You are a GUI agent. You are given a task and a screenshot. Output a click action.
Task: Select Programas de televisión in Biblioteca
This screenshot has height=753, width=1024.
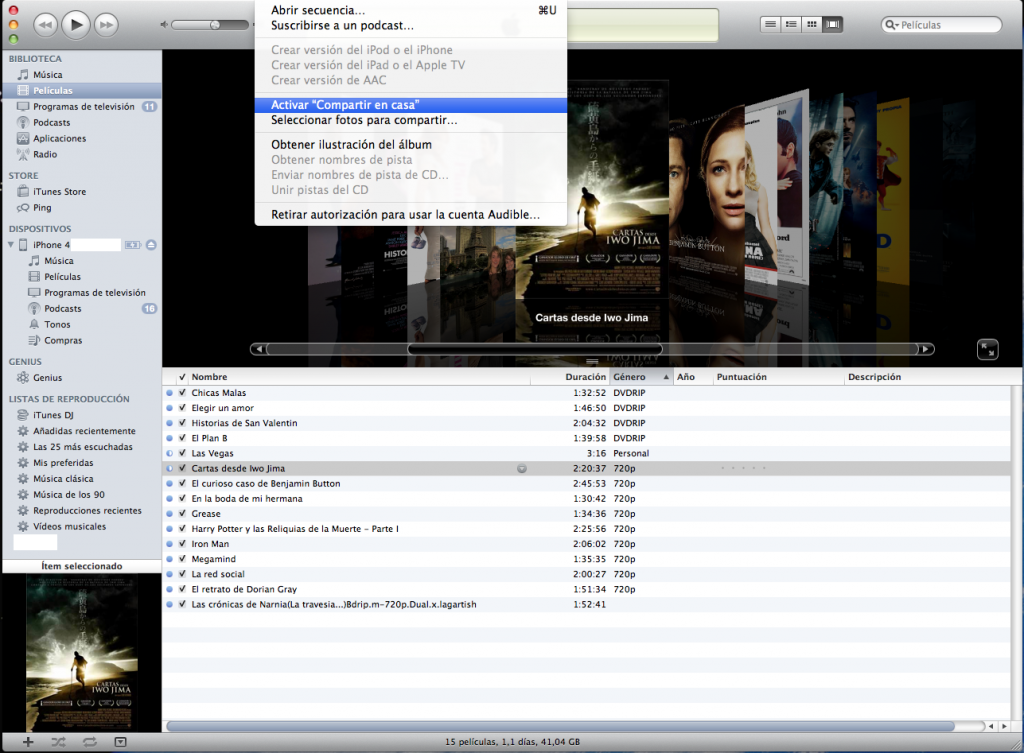click(x=82, y=106)
